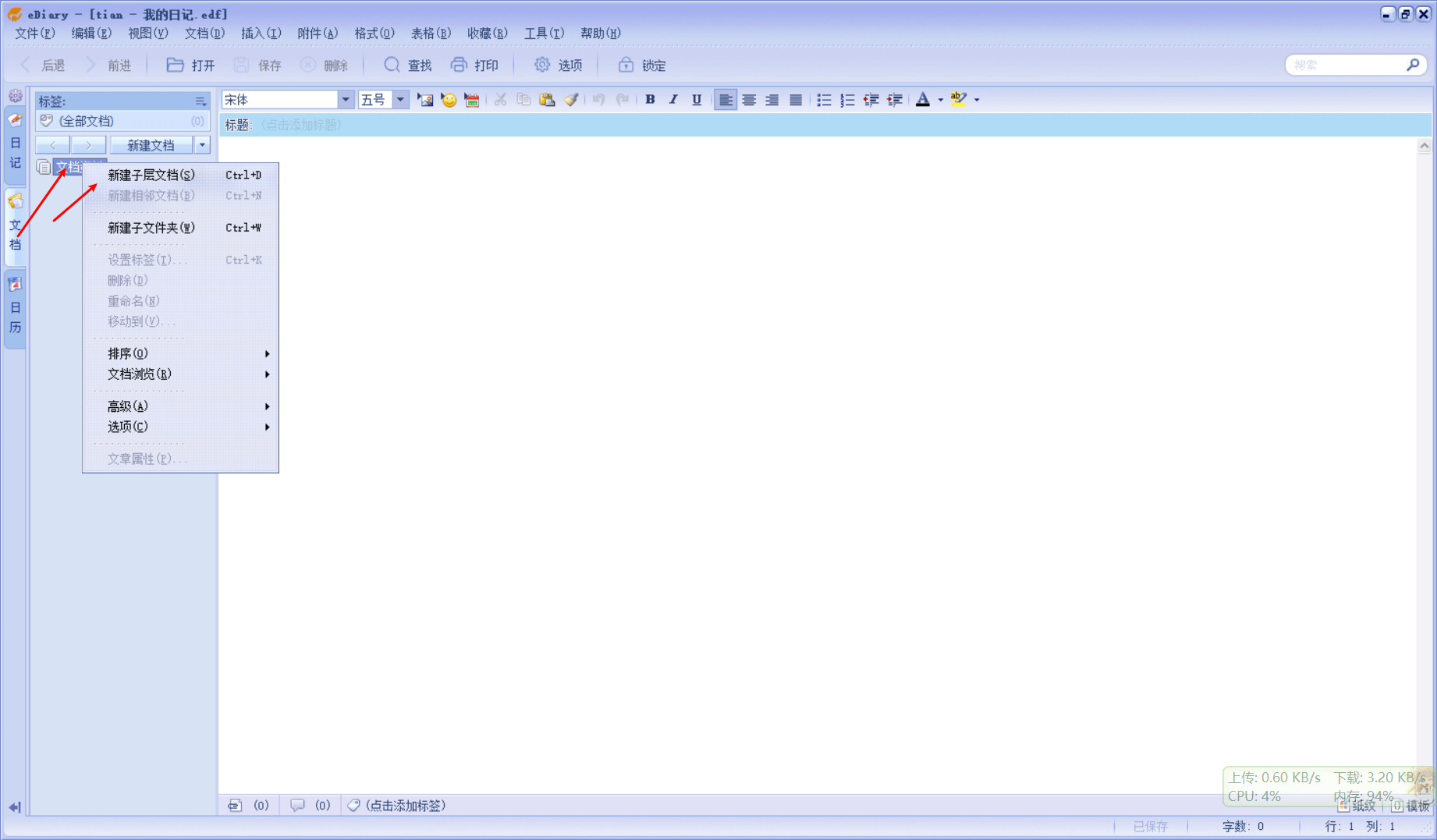Open highlight color dropdown arrow
The height and width of the screenshot is (840, 1437).
[x=977, y=100]
